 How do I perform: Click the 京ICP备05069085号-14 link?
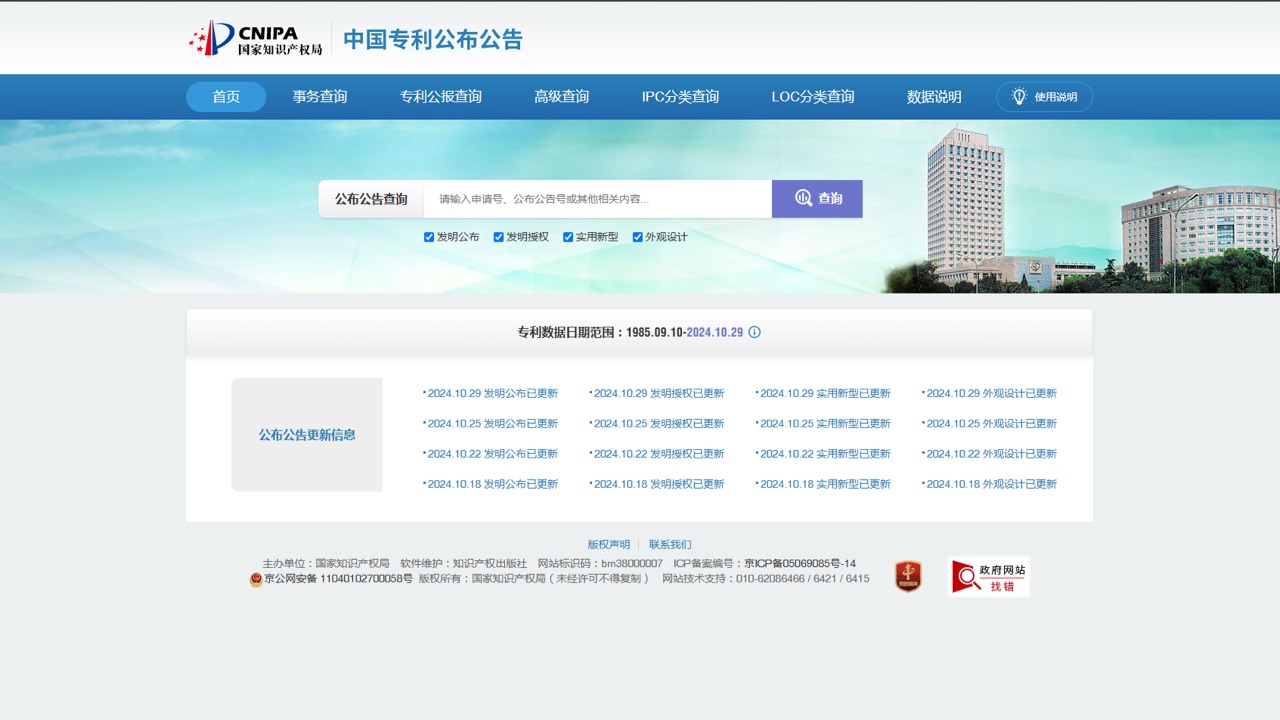click(800, 564)
